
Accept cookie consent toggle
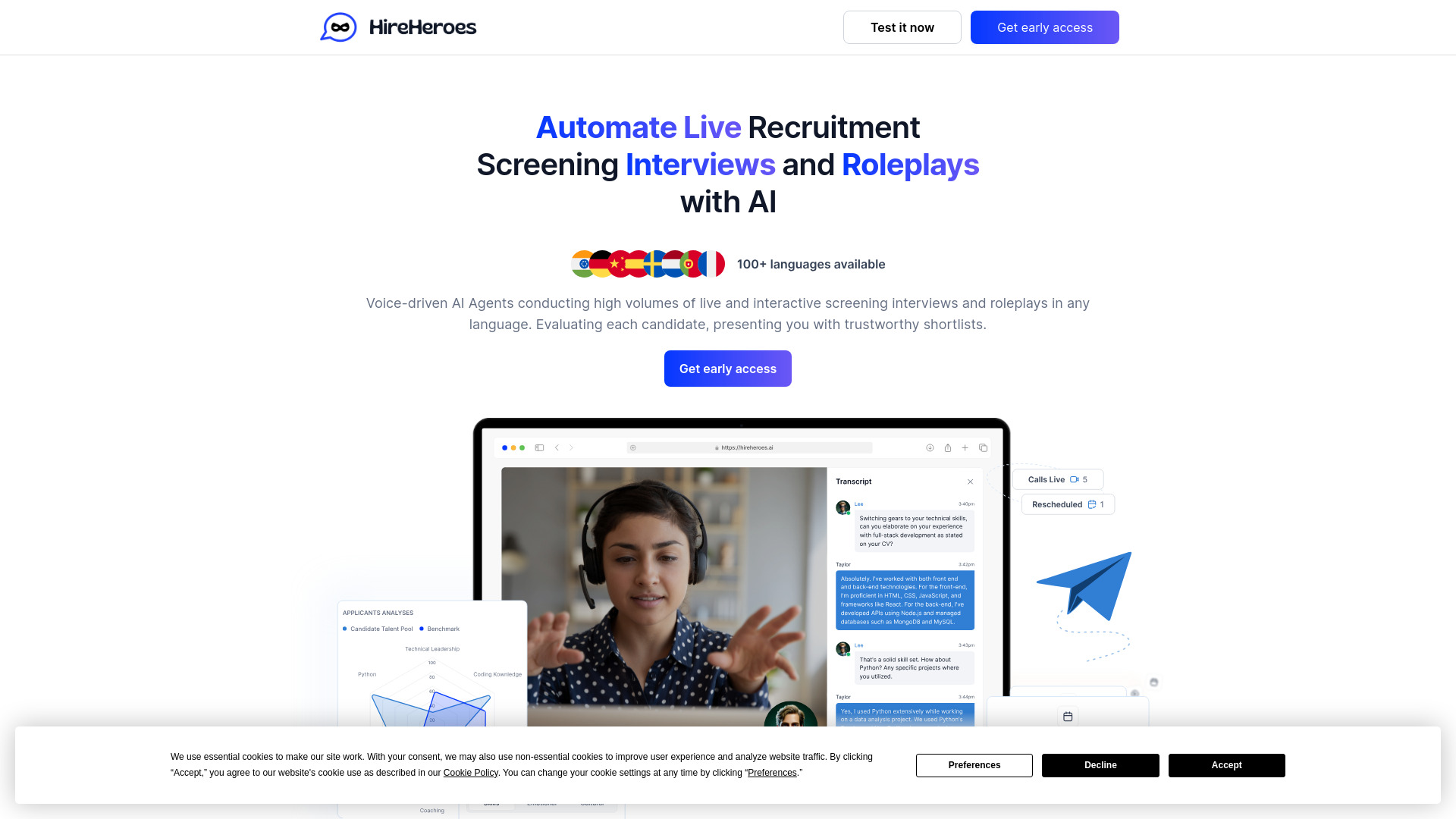click(1226, 765)
